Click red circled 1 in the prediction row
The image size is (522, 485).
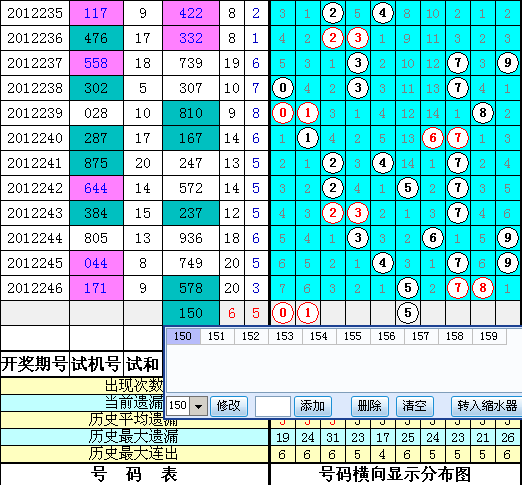click(308, 313)
